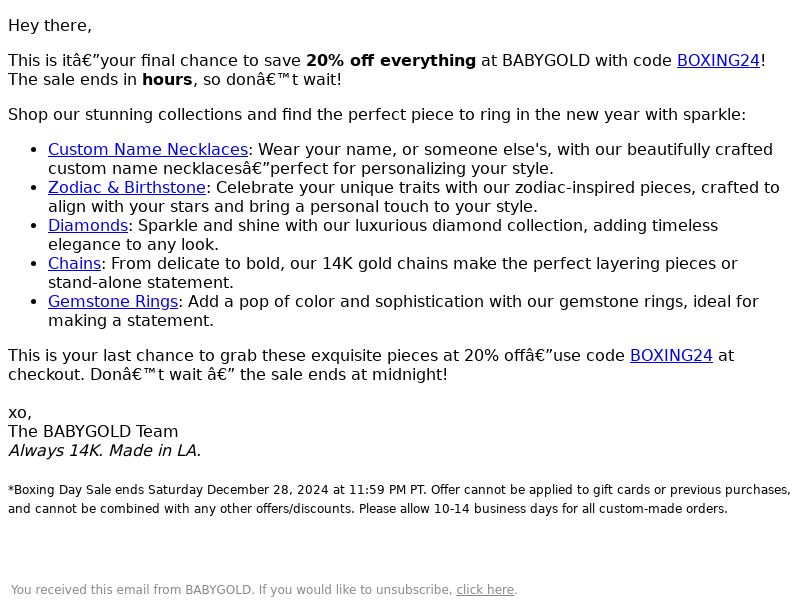Screen dimensions: 800x601
Task: Click the 'click here' unsubscribe link
Action: point(485,590)
